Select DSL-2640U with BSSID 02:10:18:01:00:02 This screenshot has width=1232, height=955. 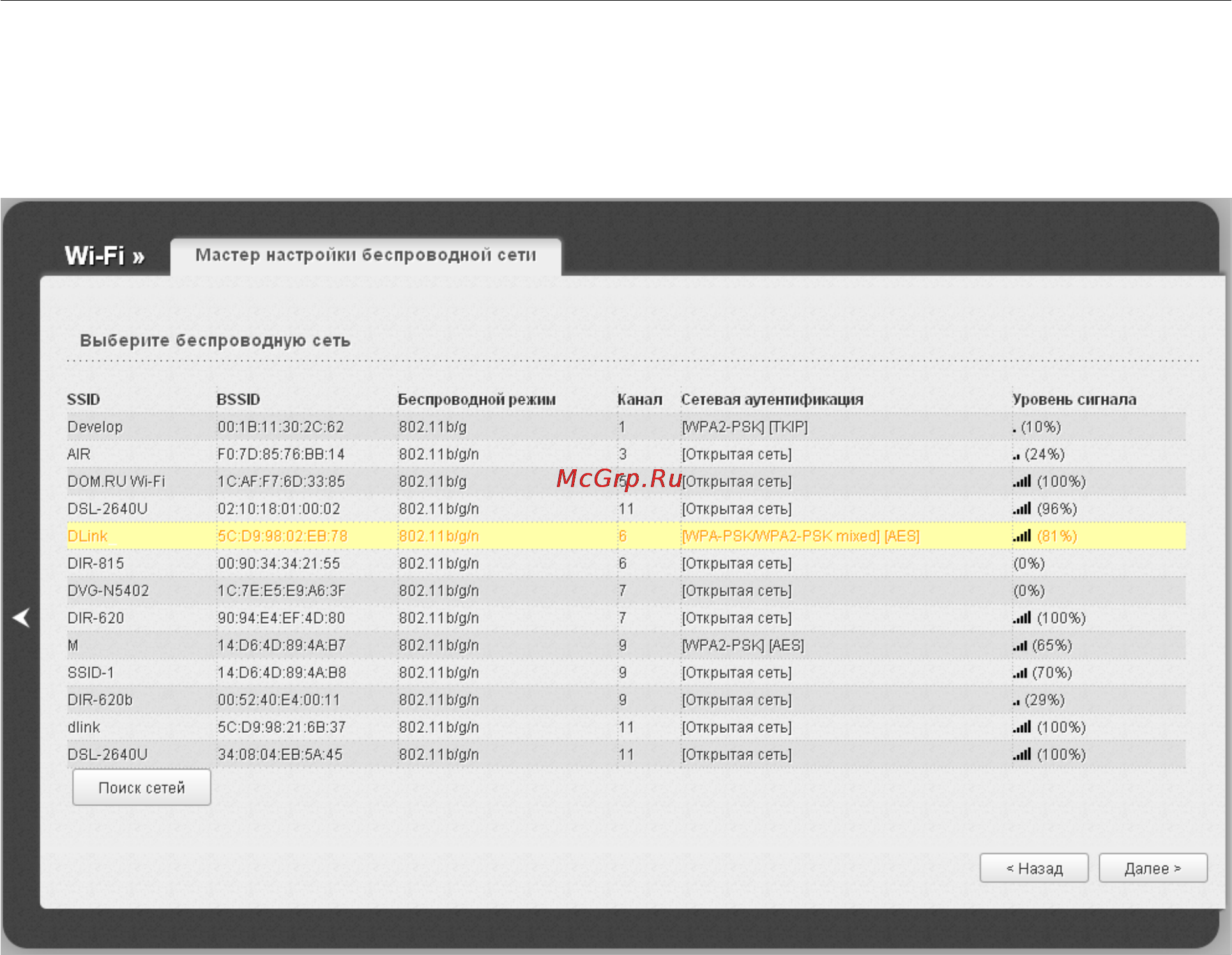(x=626, y=509)
